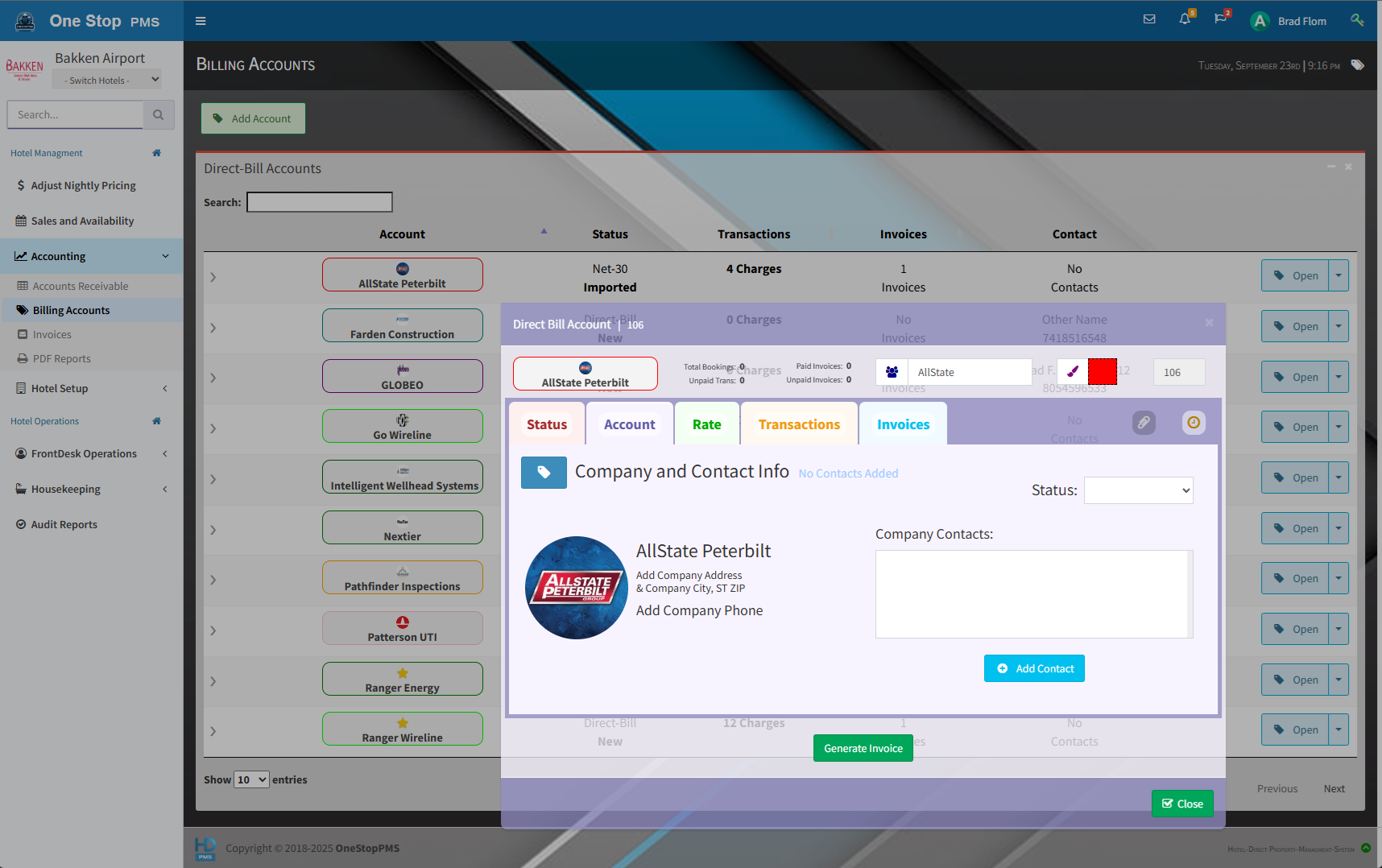
Task: Change the Show entries count dropdown
Action: 251,779
